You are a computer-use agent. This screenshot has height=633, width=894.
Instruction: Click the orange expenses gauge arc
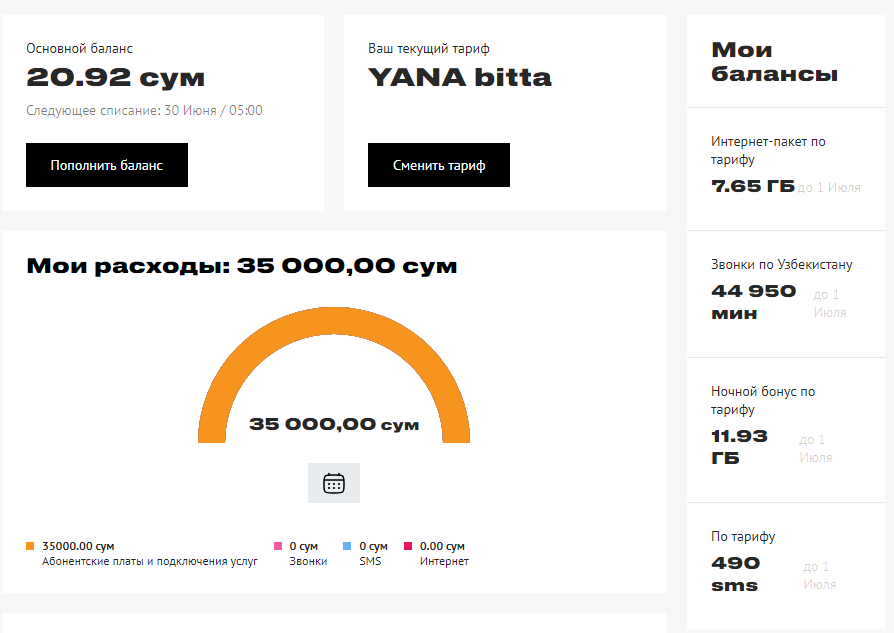[334, 320]
